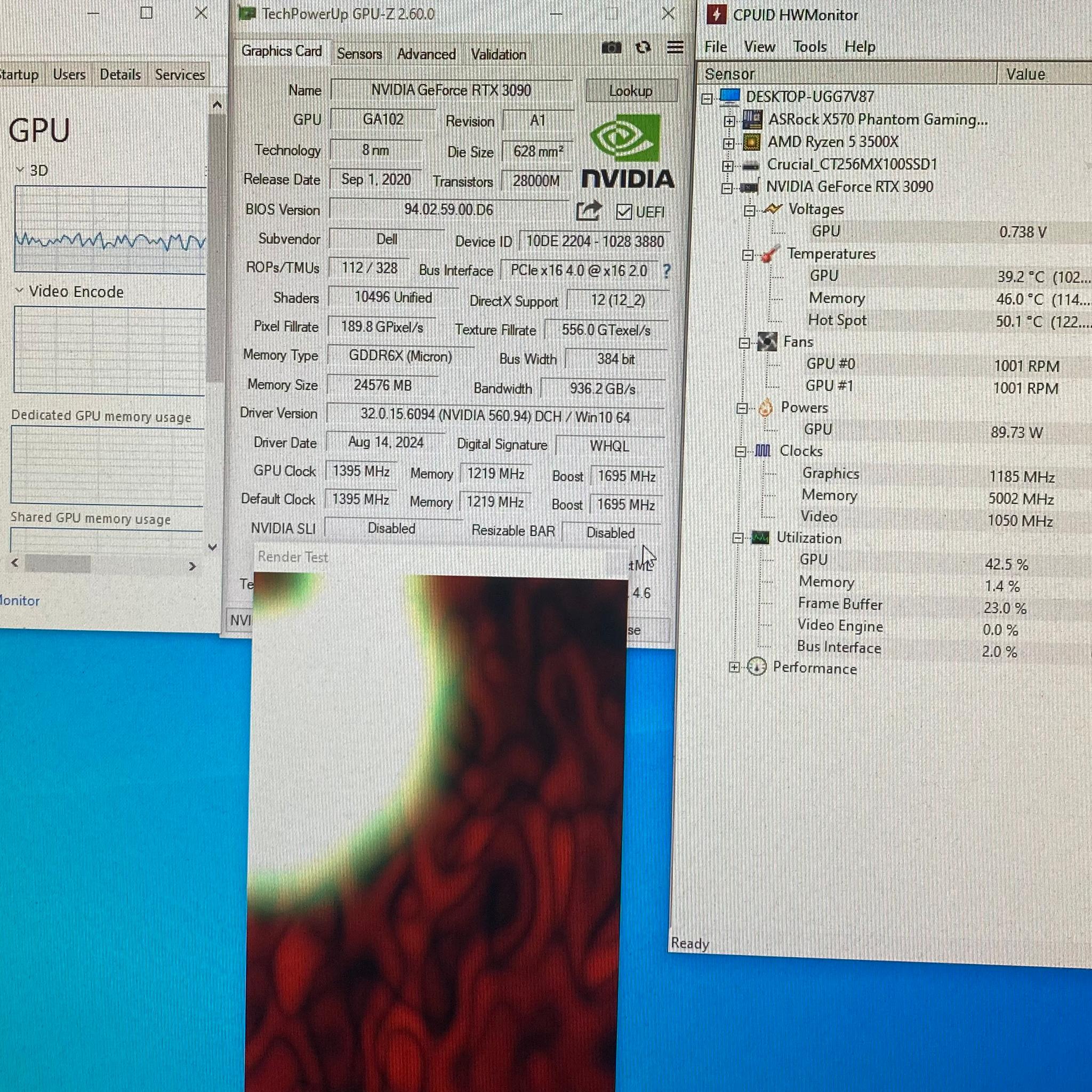
Task: Click the Render Test window title bar
Action: pos(441,559)
